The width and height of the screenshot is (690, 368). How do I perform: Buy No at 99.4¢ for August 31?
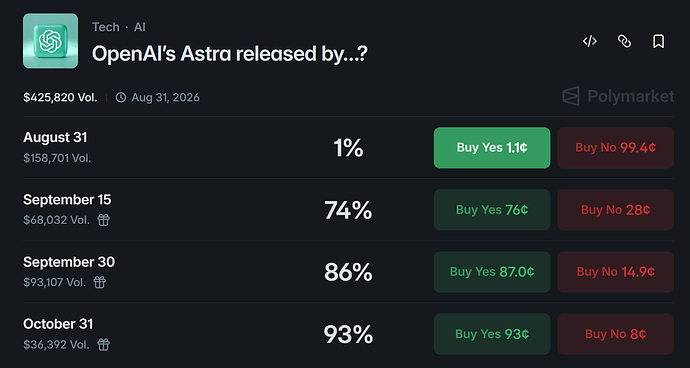[x=616, y=148]
